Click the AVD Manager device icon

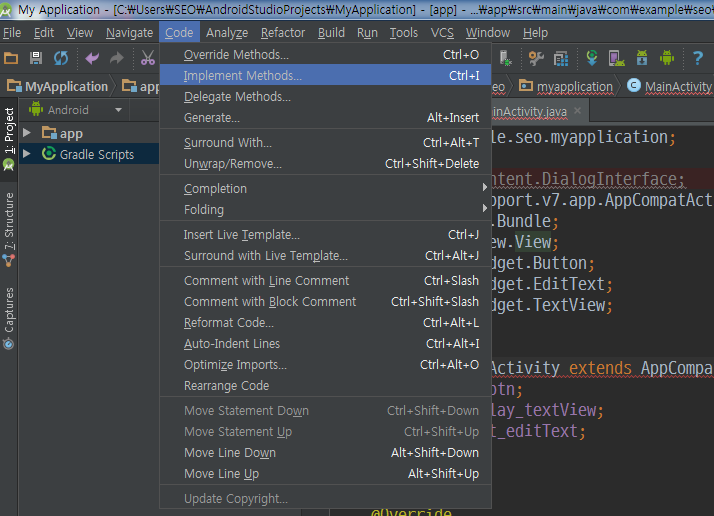(x=617, y=58)
